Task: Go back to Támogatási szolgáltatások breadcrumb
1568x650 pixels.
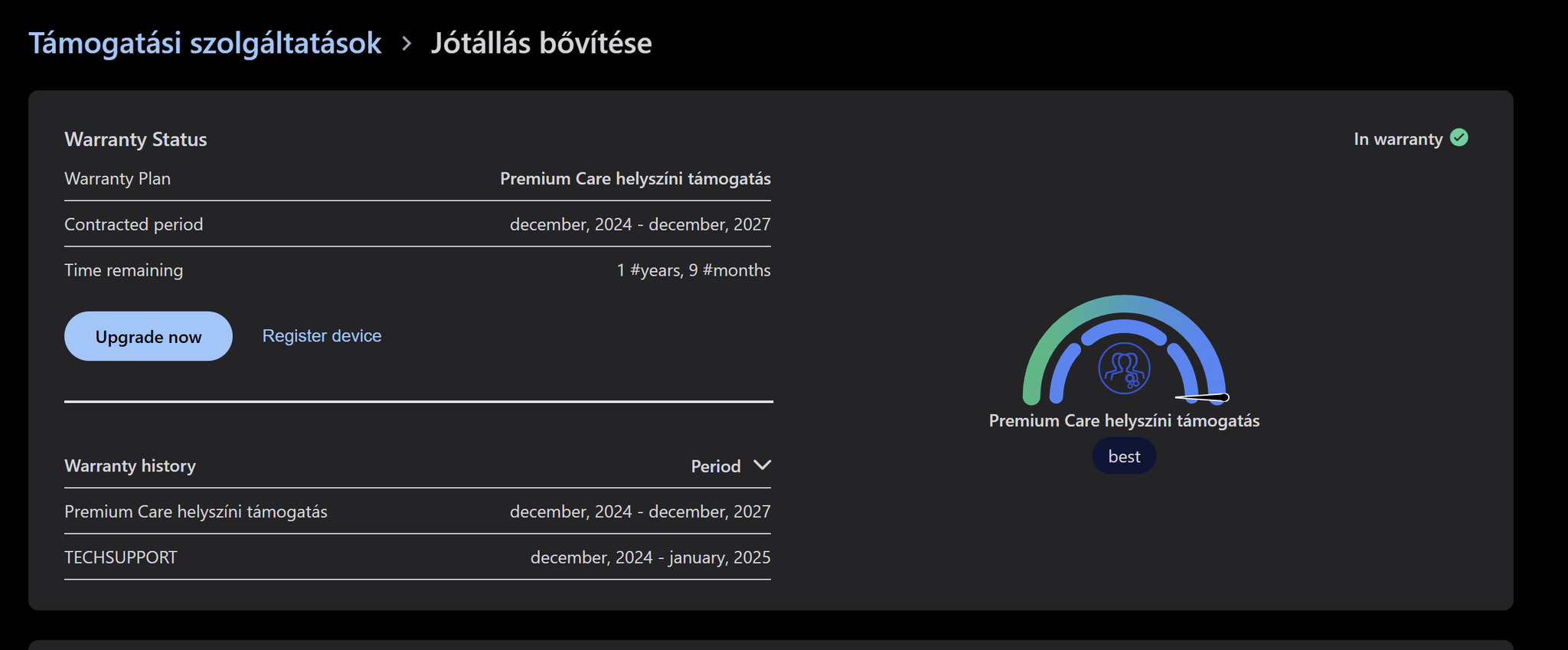Action: point(204,44)
